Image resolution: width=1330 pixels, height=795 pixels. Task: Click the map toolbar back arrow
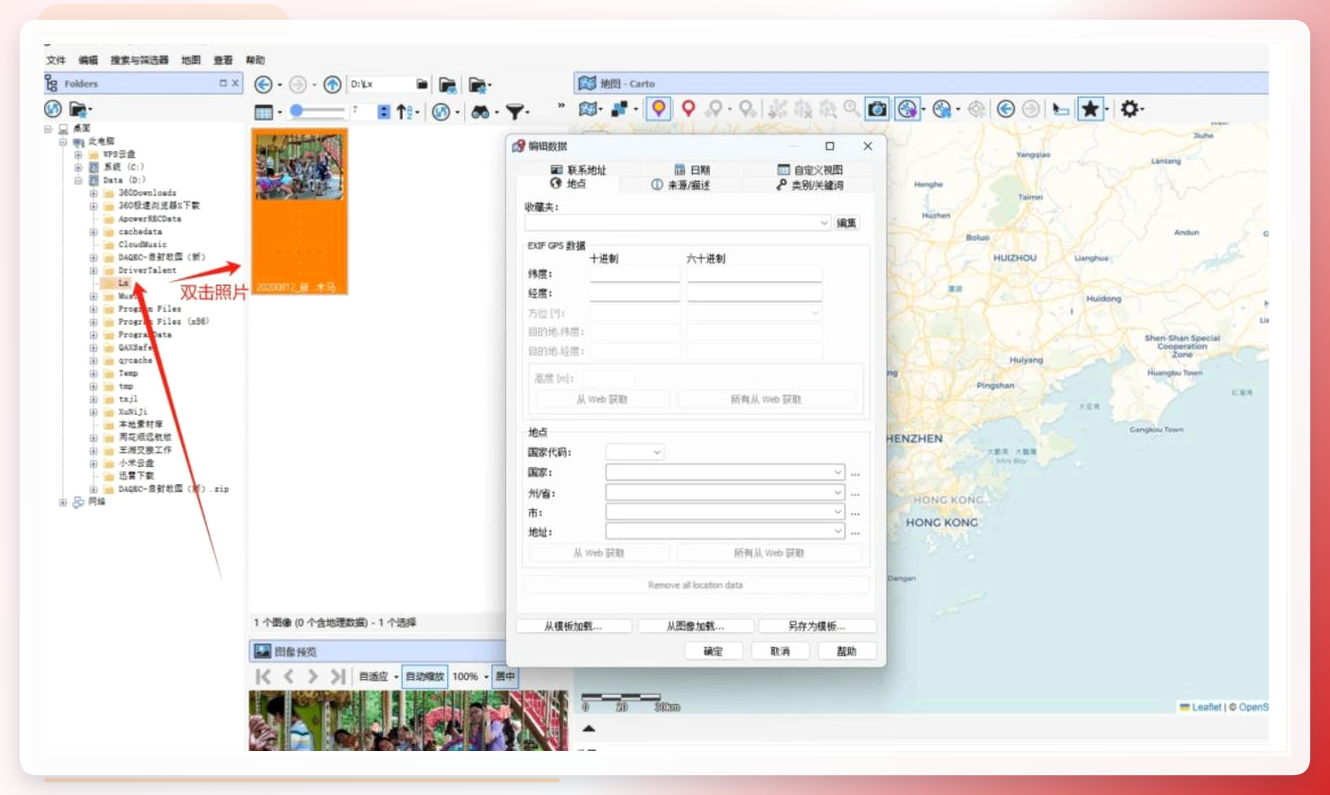pyautogui.click(x=1006, y=109)
